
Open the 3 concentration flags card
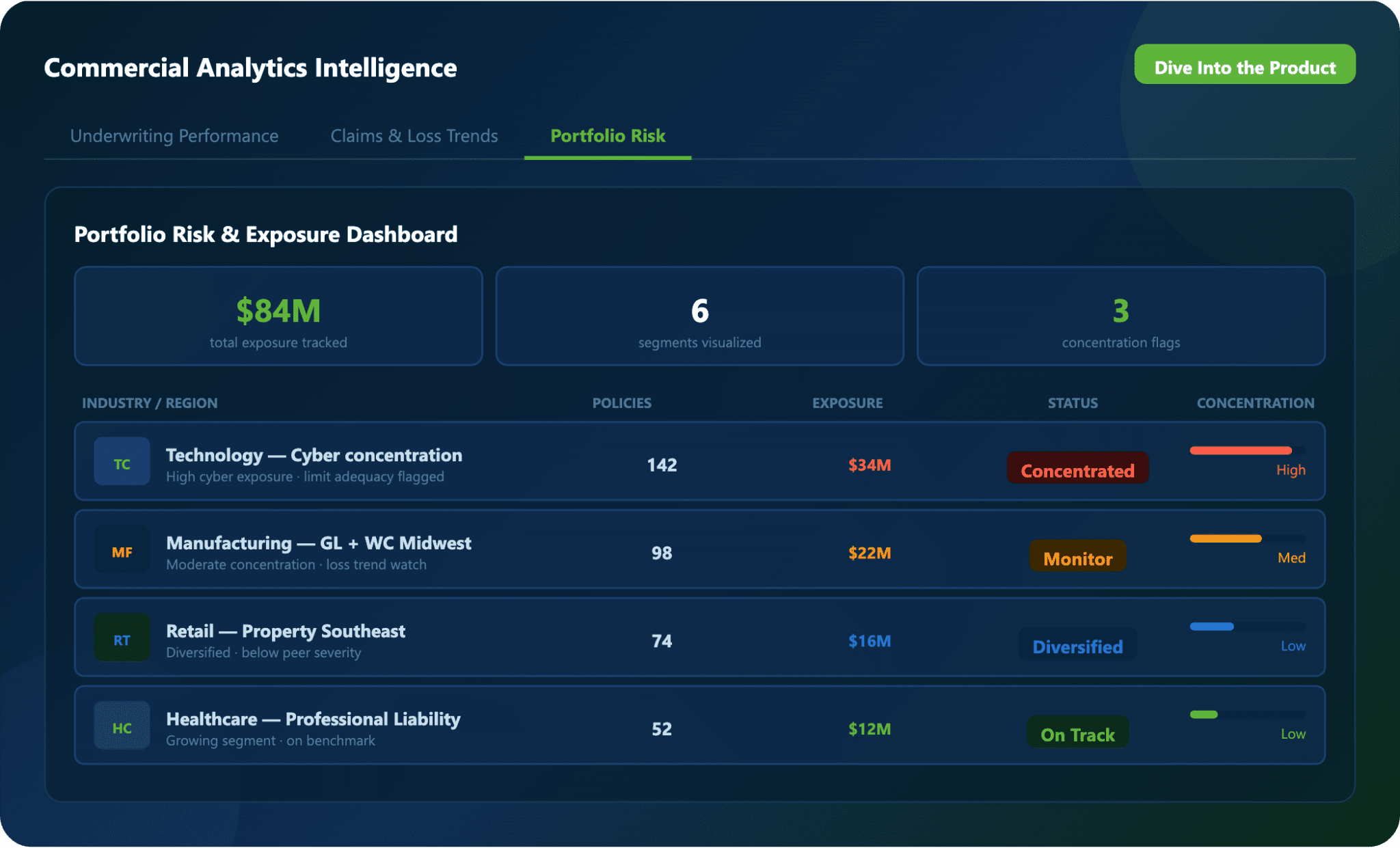(x=1120, y=316)
